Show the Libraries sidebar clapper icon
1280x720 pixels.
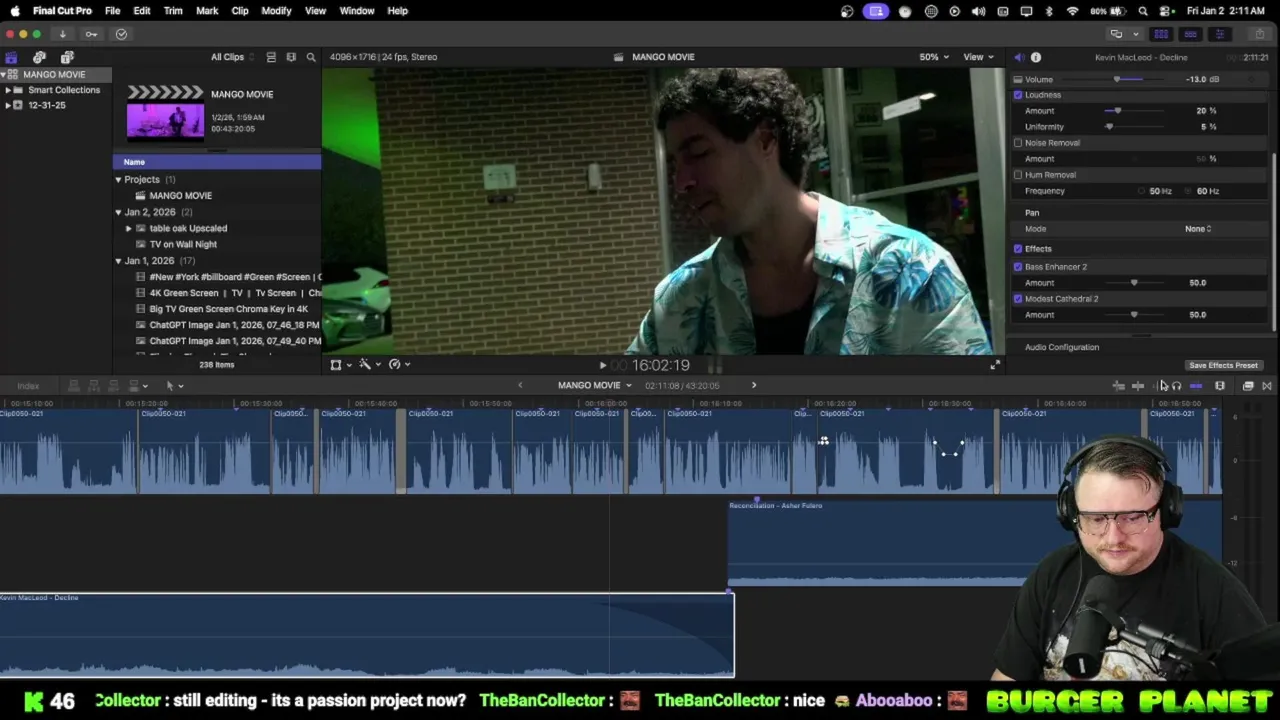point(11,57)
